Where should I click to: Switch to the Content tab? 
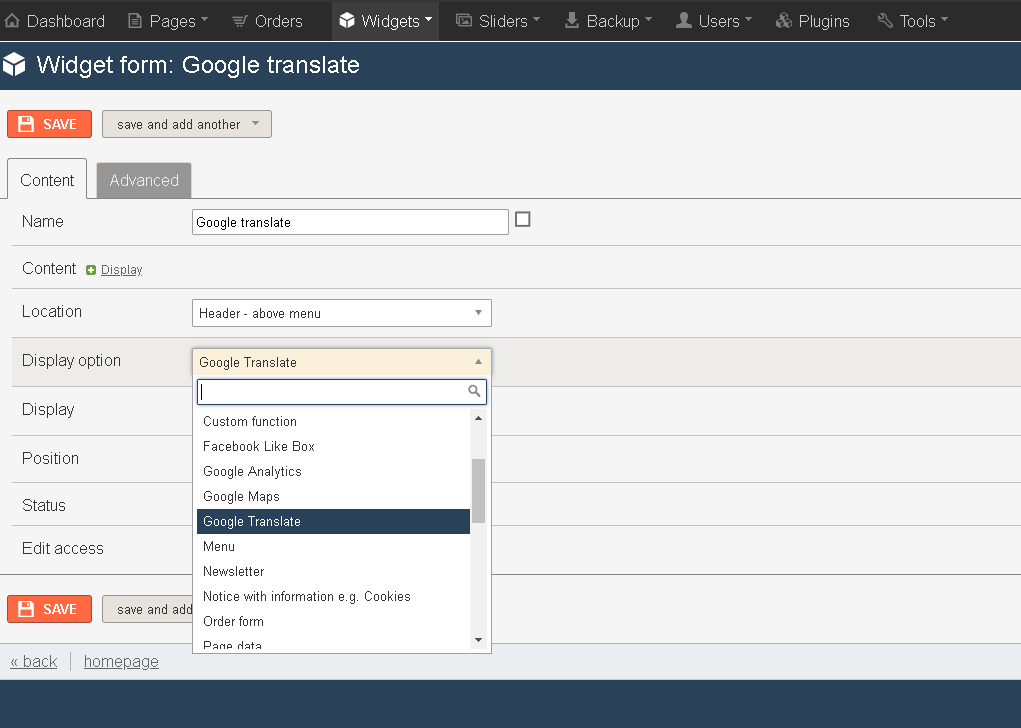[47, 180]
